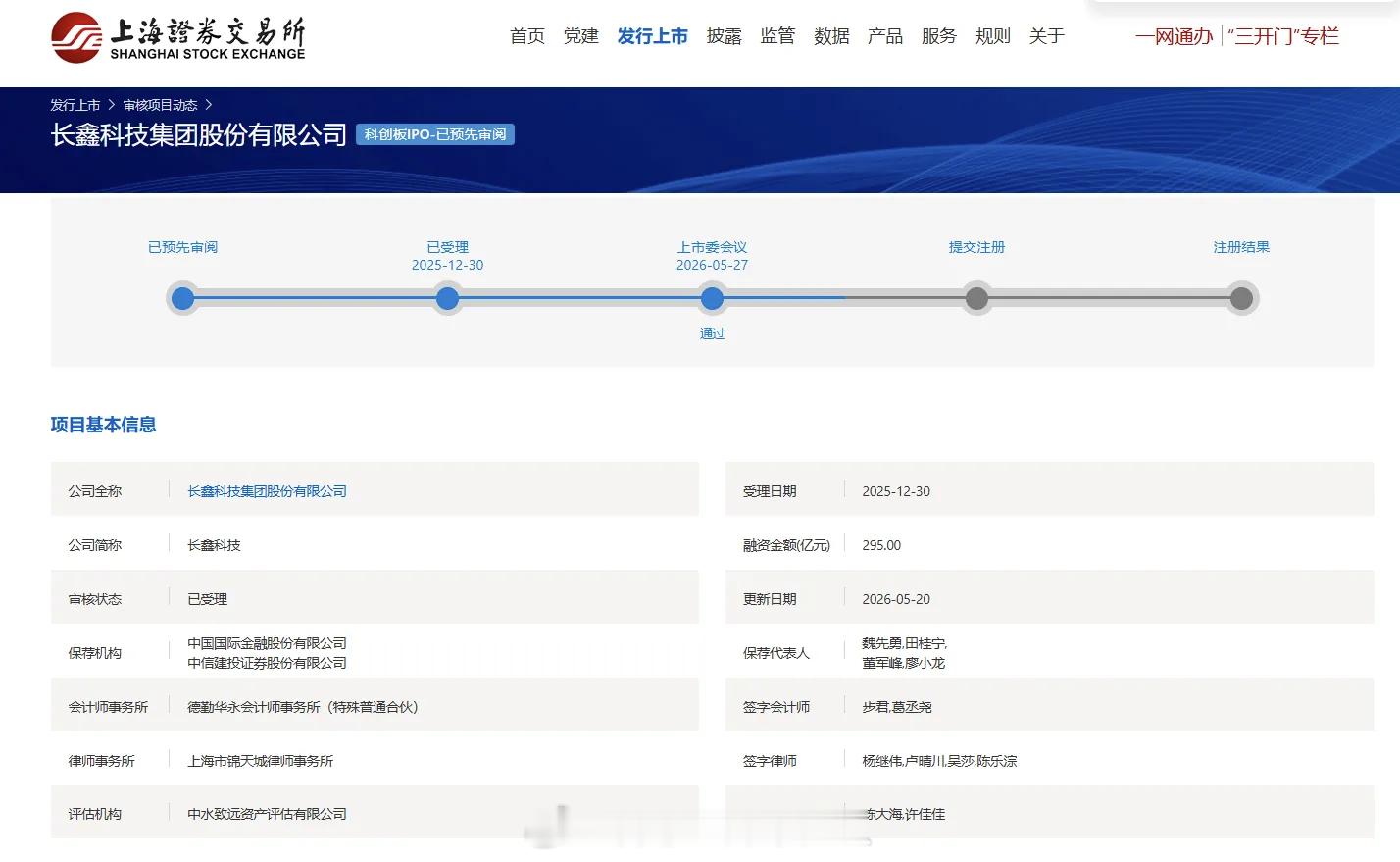Click the page title 长鑫科技集团股份有限公司 in banner
The height and width of the screenshot is (862, 1400).
(x=199, y=135)
